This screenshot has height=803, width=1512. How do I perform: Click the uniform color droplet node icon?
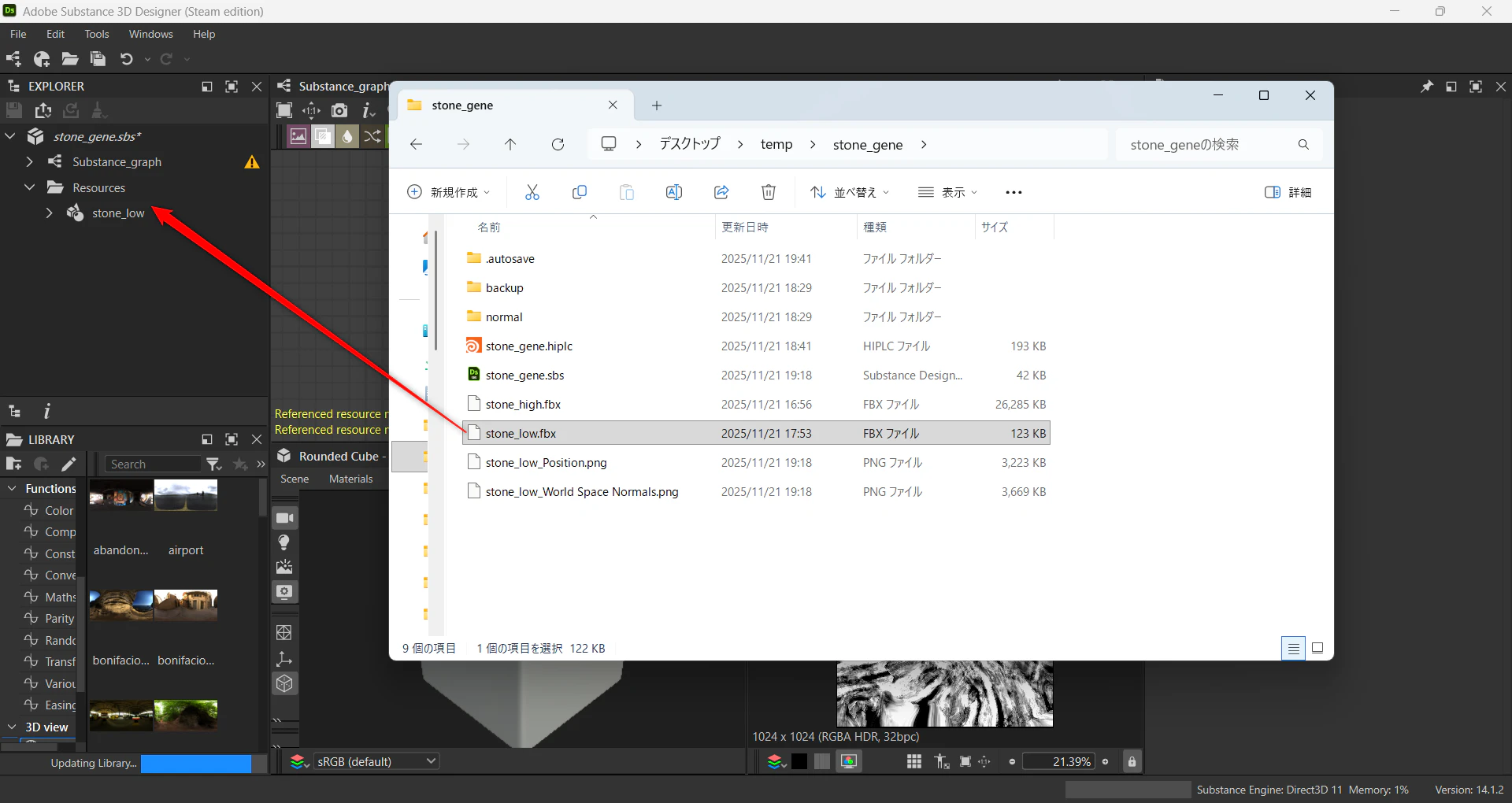tap(347, 136)
